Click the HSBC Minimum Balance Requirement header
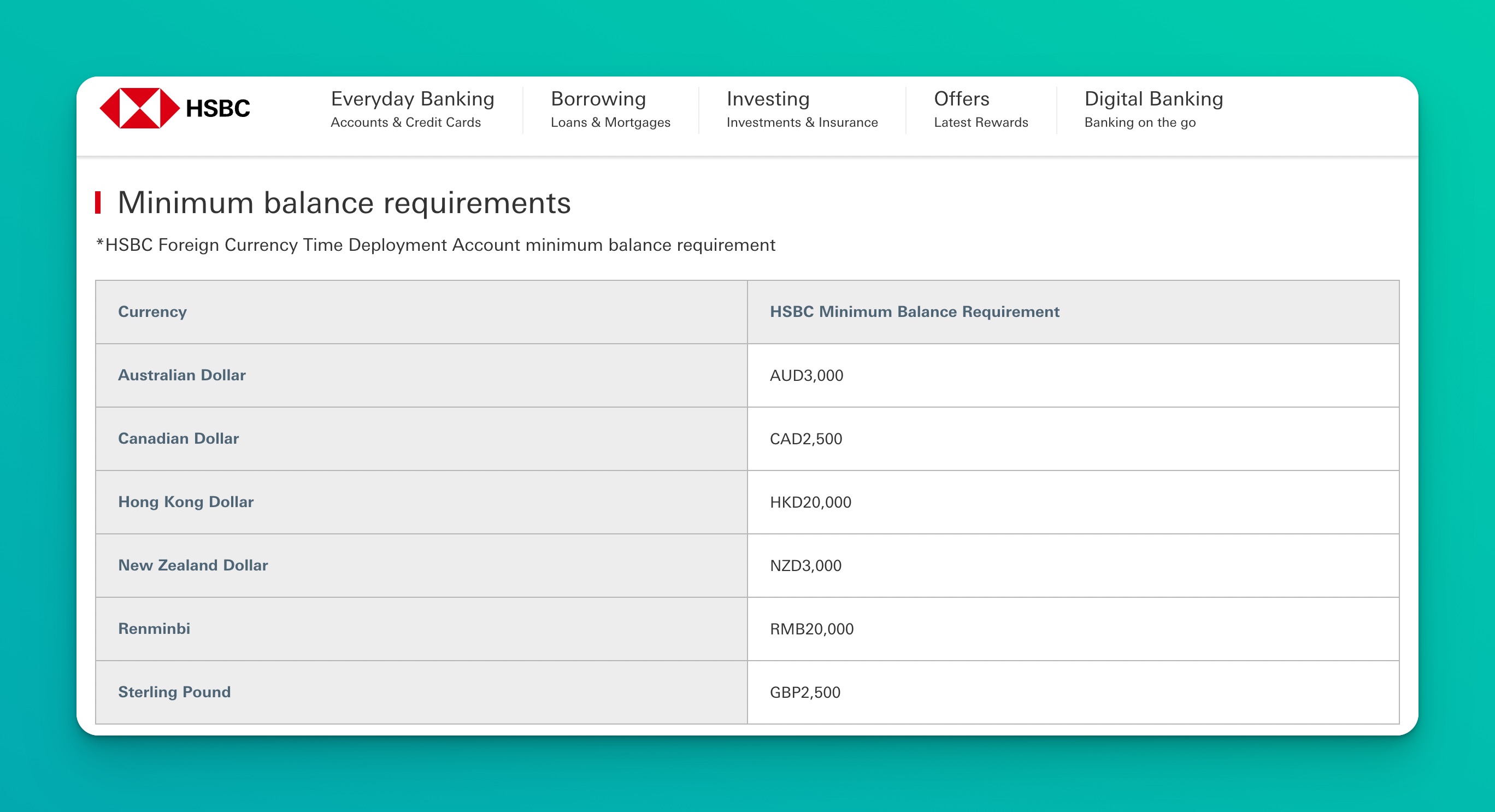The image size is (1495, 812). pos(915,311)
